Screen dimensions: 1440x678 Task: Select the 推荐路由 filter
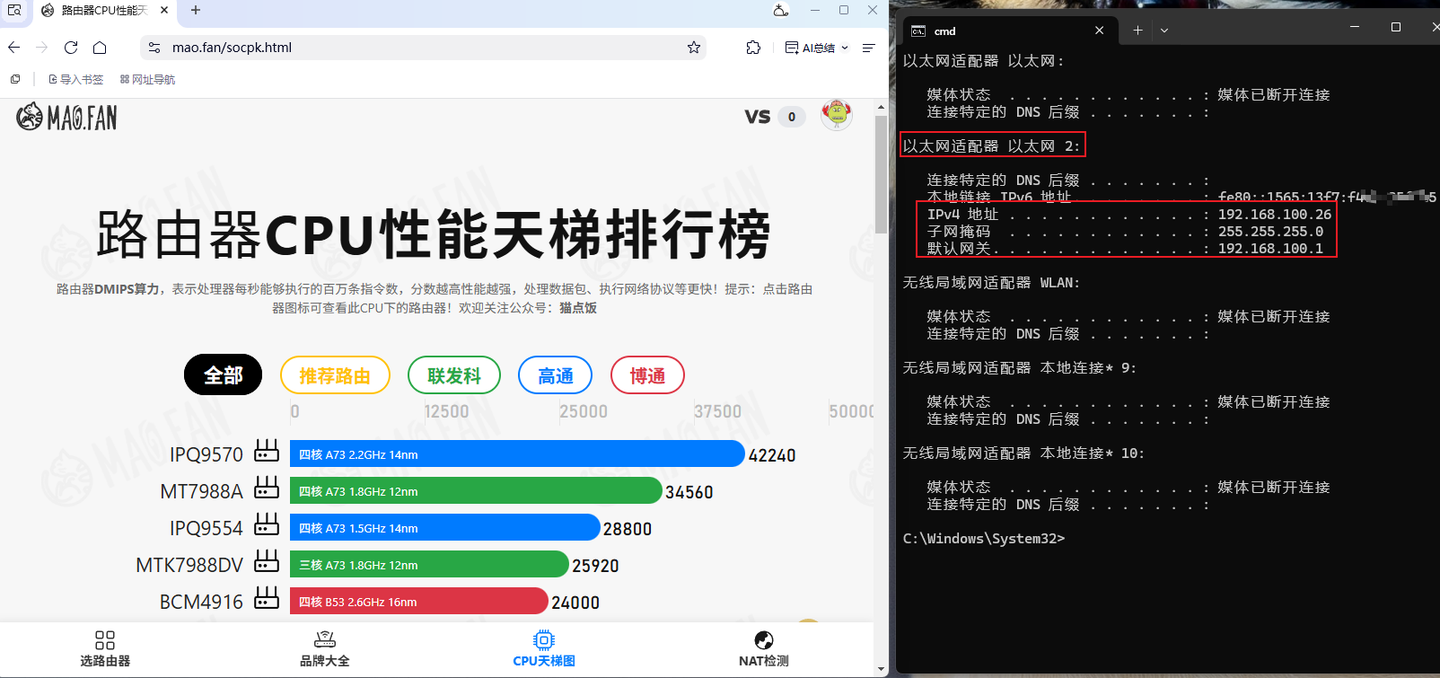click(335, 375)
